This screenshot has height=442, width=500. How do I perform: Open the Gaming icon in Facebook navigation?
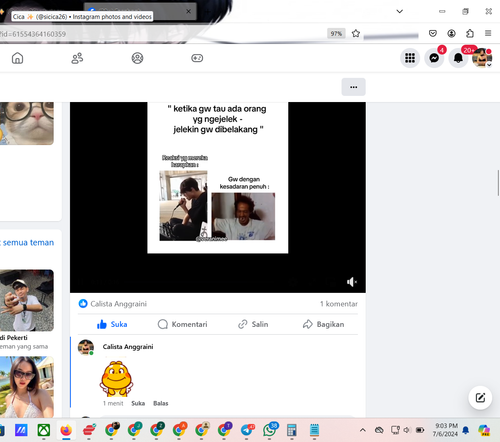[197, 58]
